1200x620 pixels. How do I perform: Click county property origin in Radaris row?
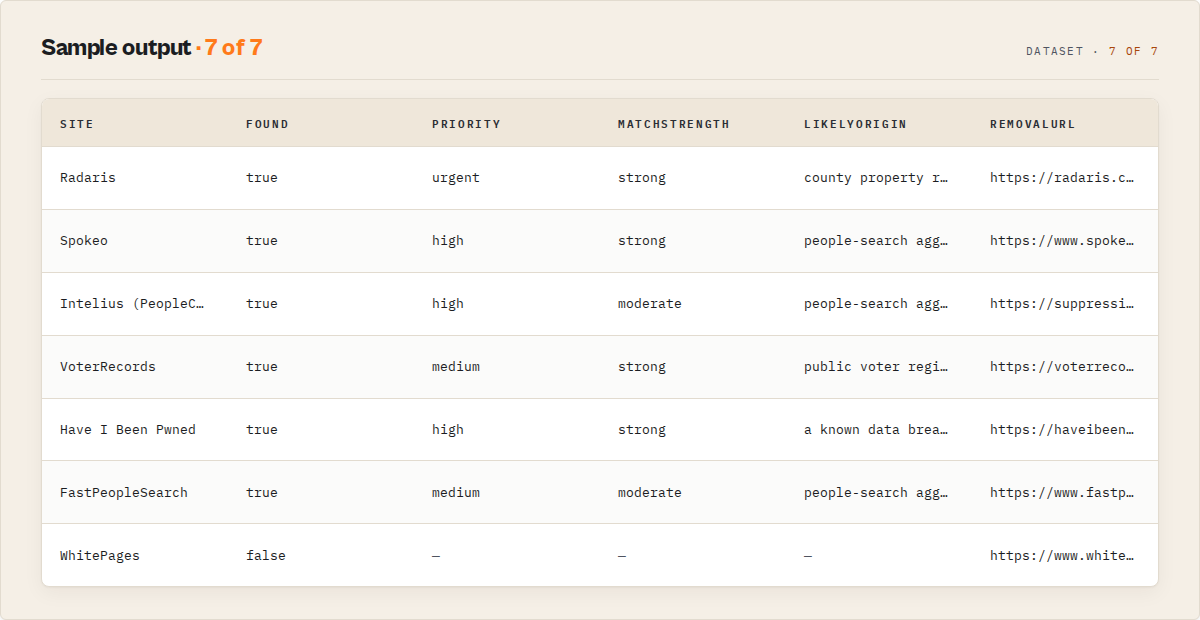pyautogui.click(x=876, y=178)
